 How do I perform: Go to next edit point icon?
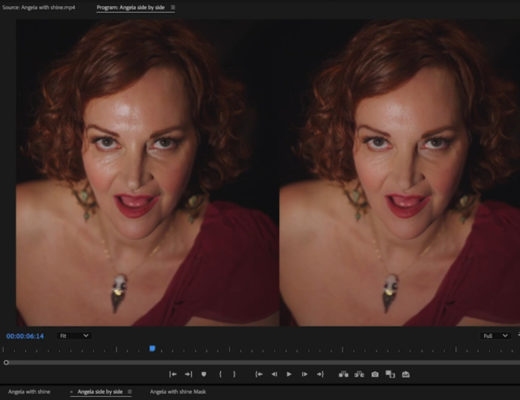(188, 374)
